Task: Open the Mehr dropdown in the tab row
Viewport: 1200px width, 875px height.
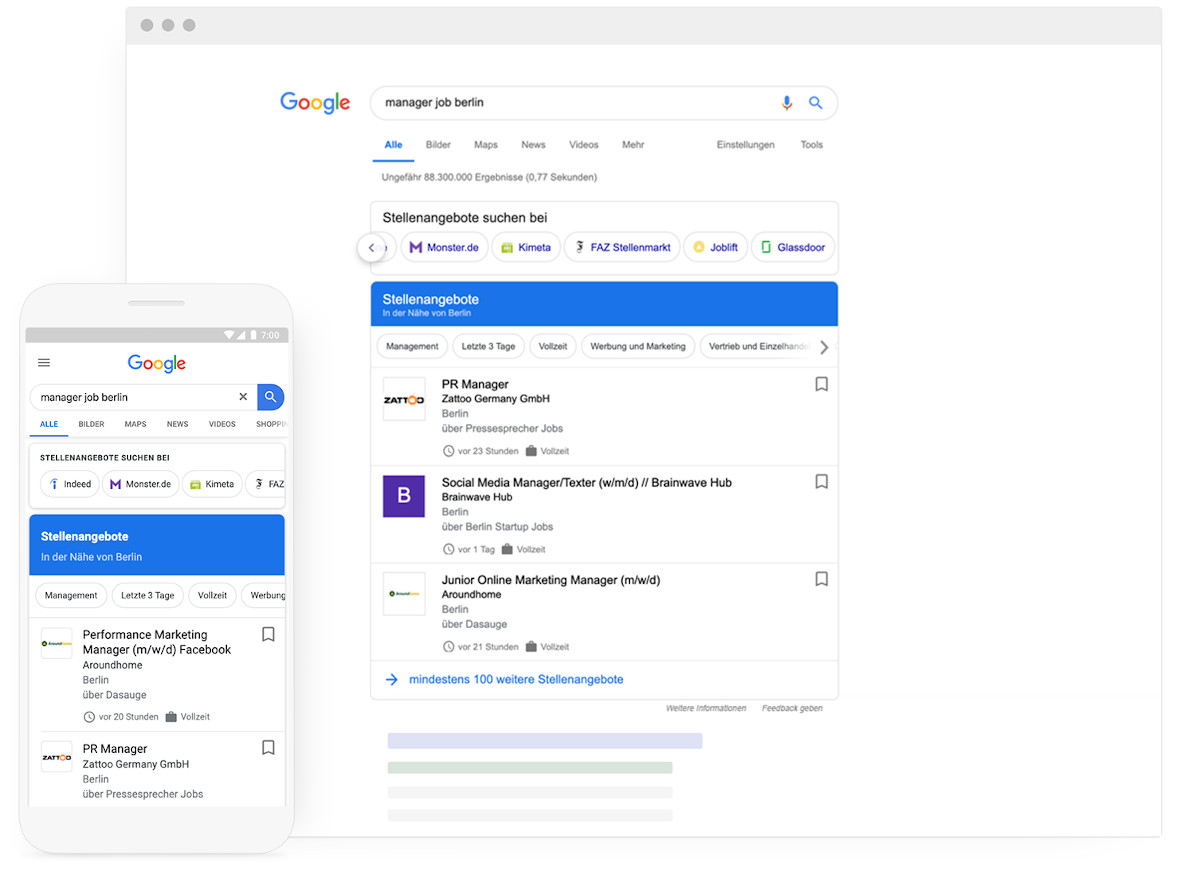Action: coord(632,144)
